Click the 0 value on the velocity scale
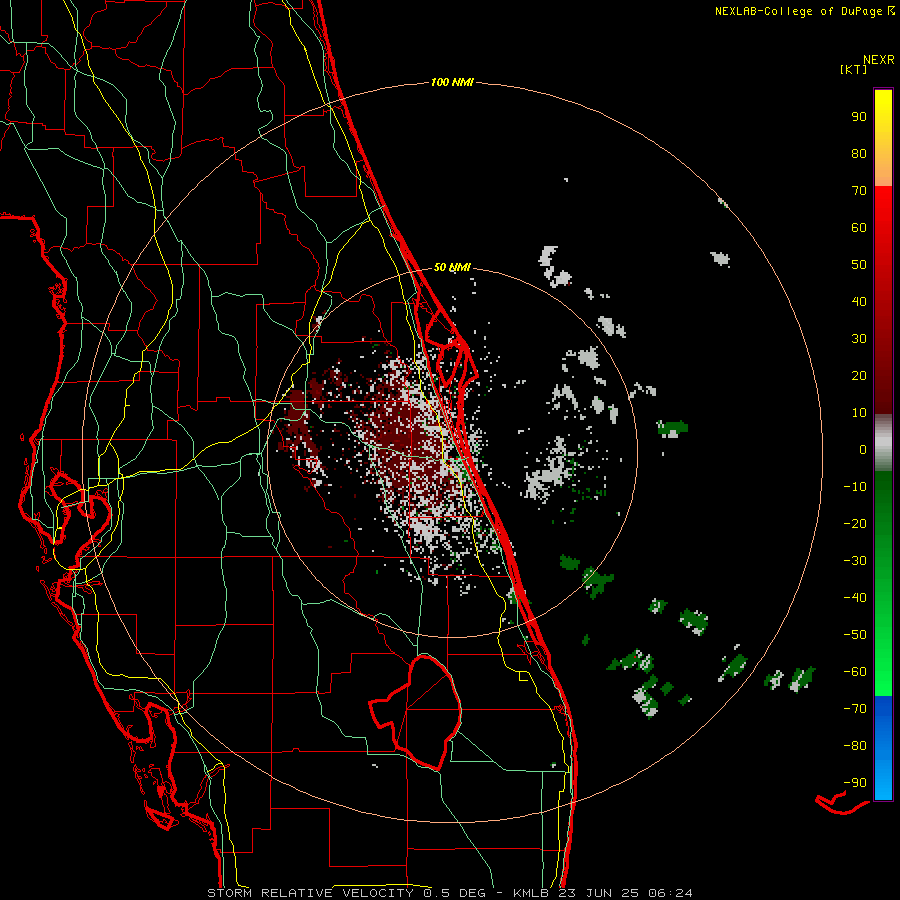Image resolution: width=900 pixels, height=900 pixels. click(x=863, y=450)
